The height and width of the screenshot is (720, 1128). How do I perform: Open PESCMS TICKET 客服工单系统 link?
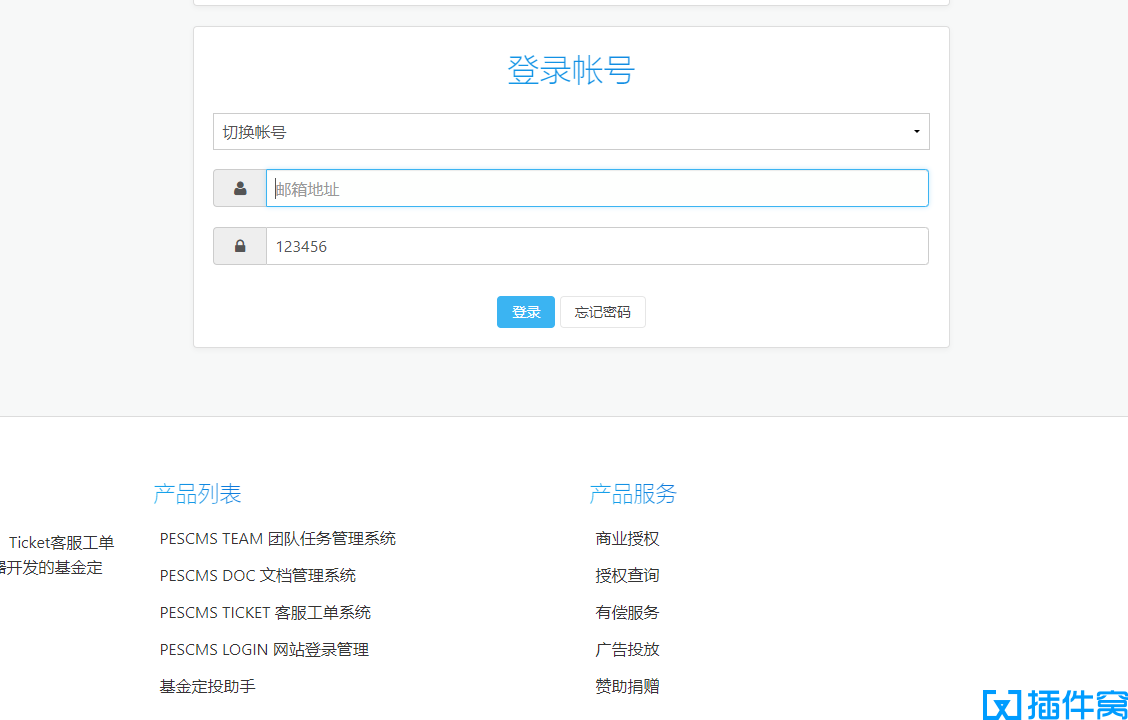265,613
